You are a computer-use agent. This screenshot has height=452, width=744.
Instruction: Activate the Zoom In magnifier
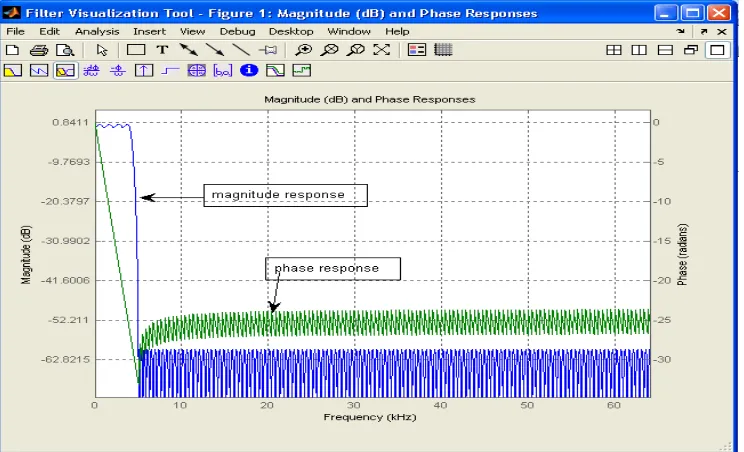[x=303, y=50]
